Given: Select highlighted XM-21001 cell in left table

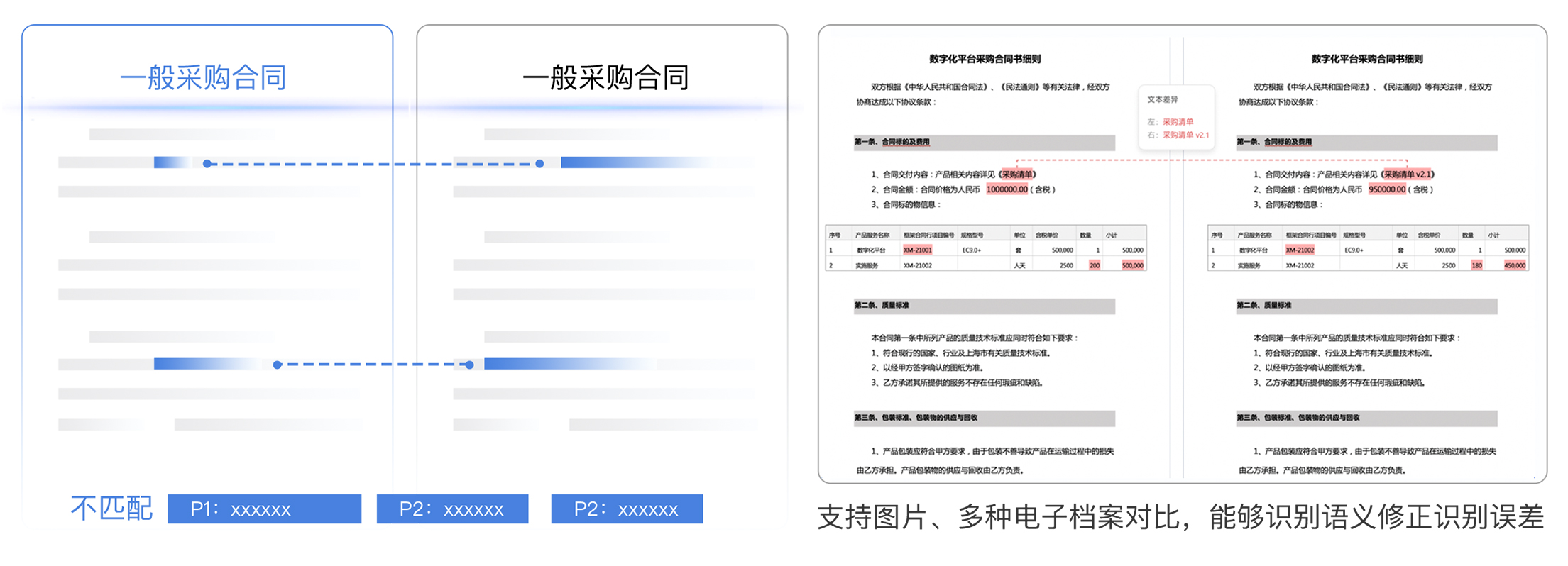Looking at the screenshot, I should (917, 250).
